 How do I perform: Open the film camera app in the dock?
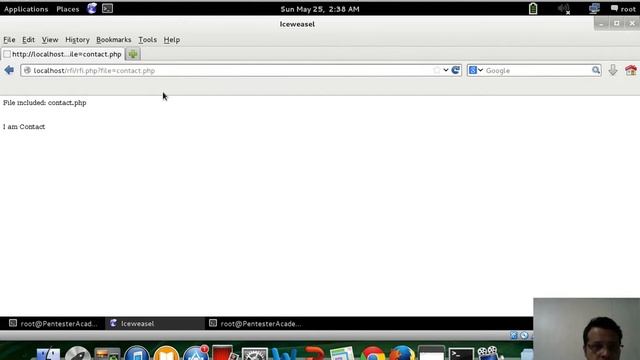489,353
